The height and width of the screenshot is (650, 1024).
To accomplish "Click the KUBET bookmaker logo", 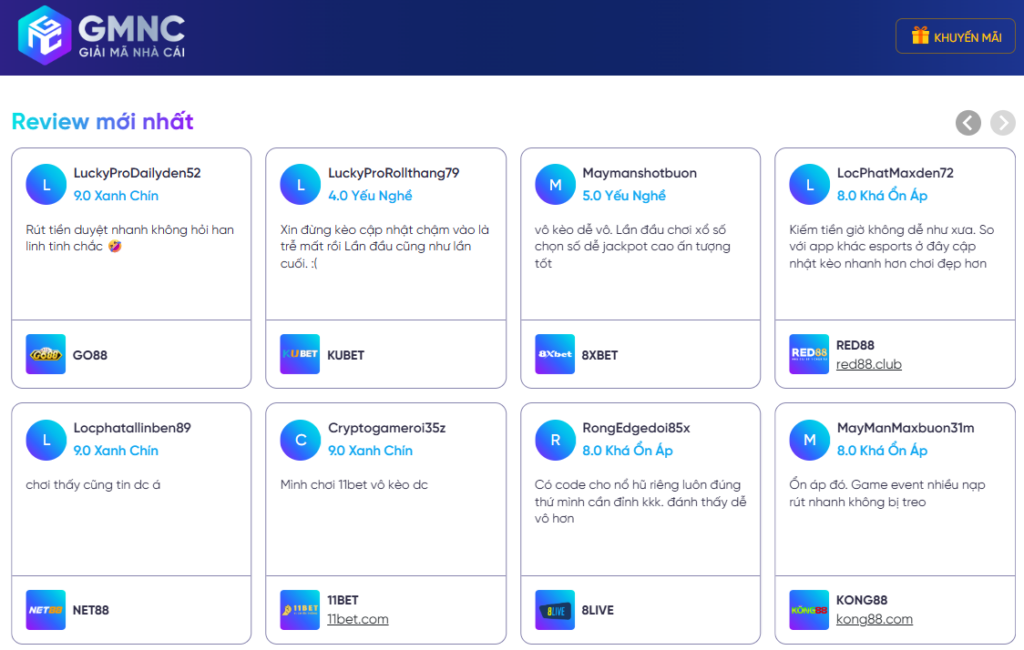I will click(300, 355).
